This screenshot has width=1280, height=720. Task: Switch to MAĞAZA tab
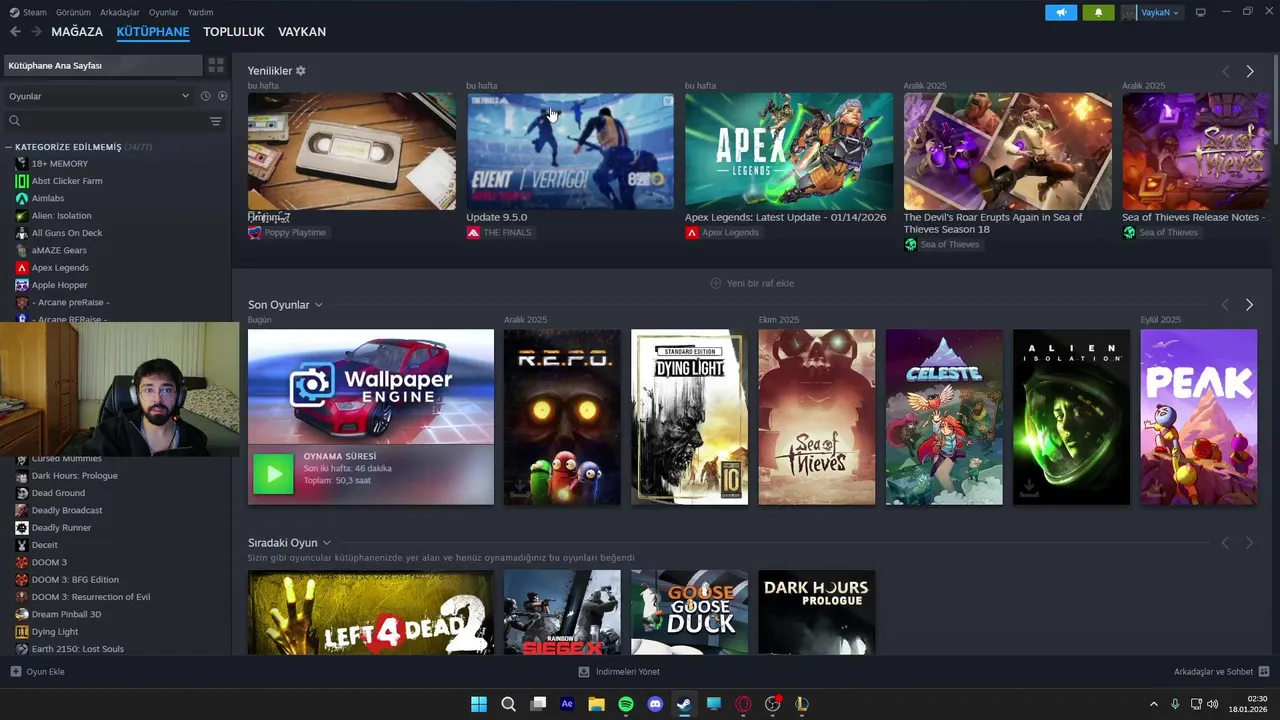pyautogui.click(x=77, y=32)
